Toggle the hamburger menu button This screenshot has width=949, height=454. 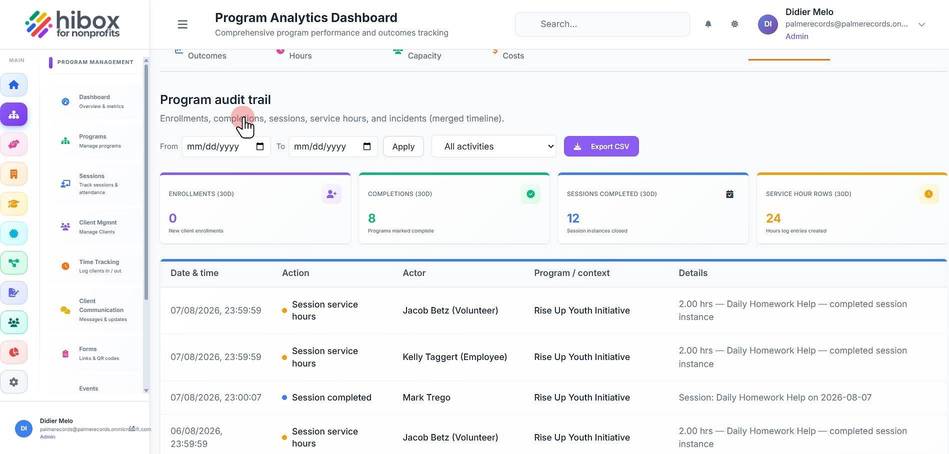pos(182,24)
